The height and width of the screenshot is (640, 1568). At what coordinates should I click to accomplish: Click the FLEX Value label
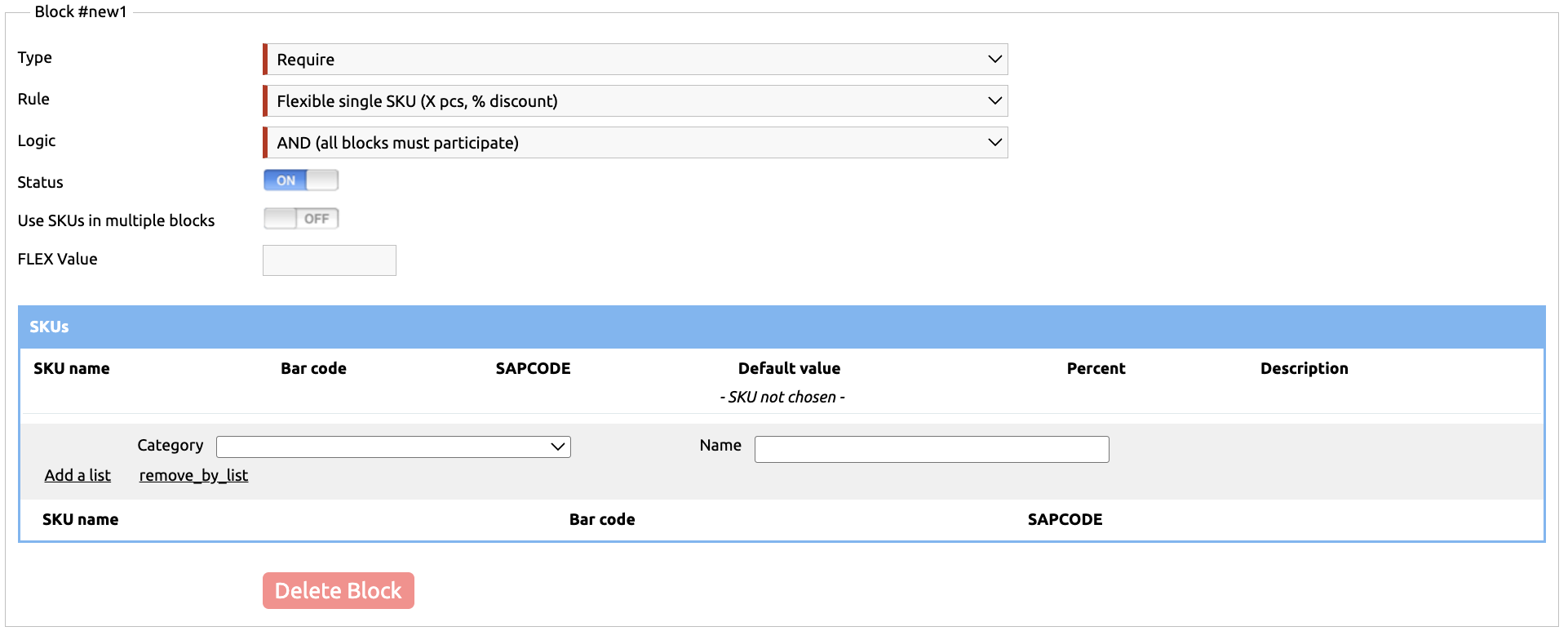pos(57,259)
